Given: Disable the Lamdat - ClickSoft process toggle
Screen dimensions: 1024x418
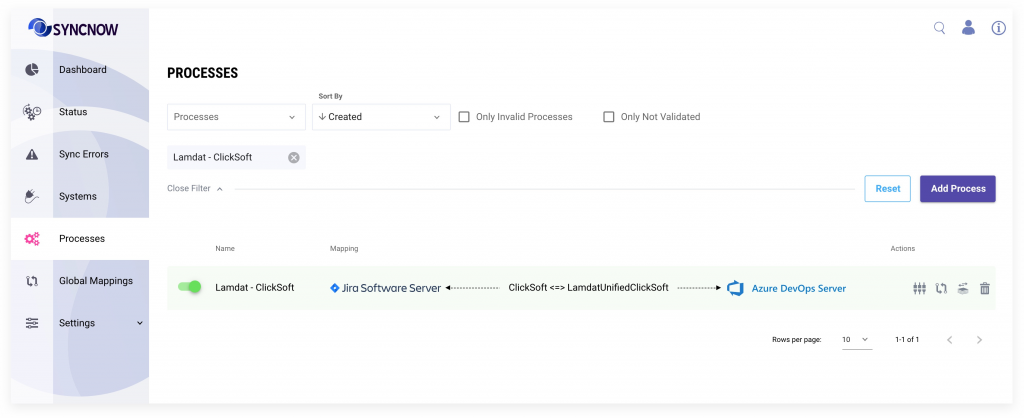Looking at the screenshot, I should (x=189, y=287).
